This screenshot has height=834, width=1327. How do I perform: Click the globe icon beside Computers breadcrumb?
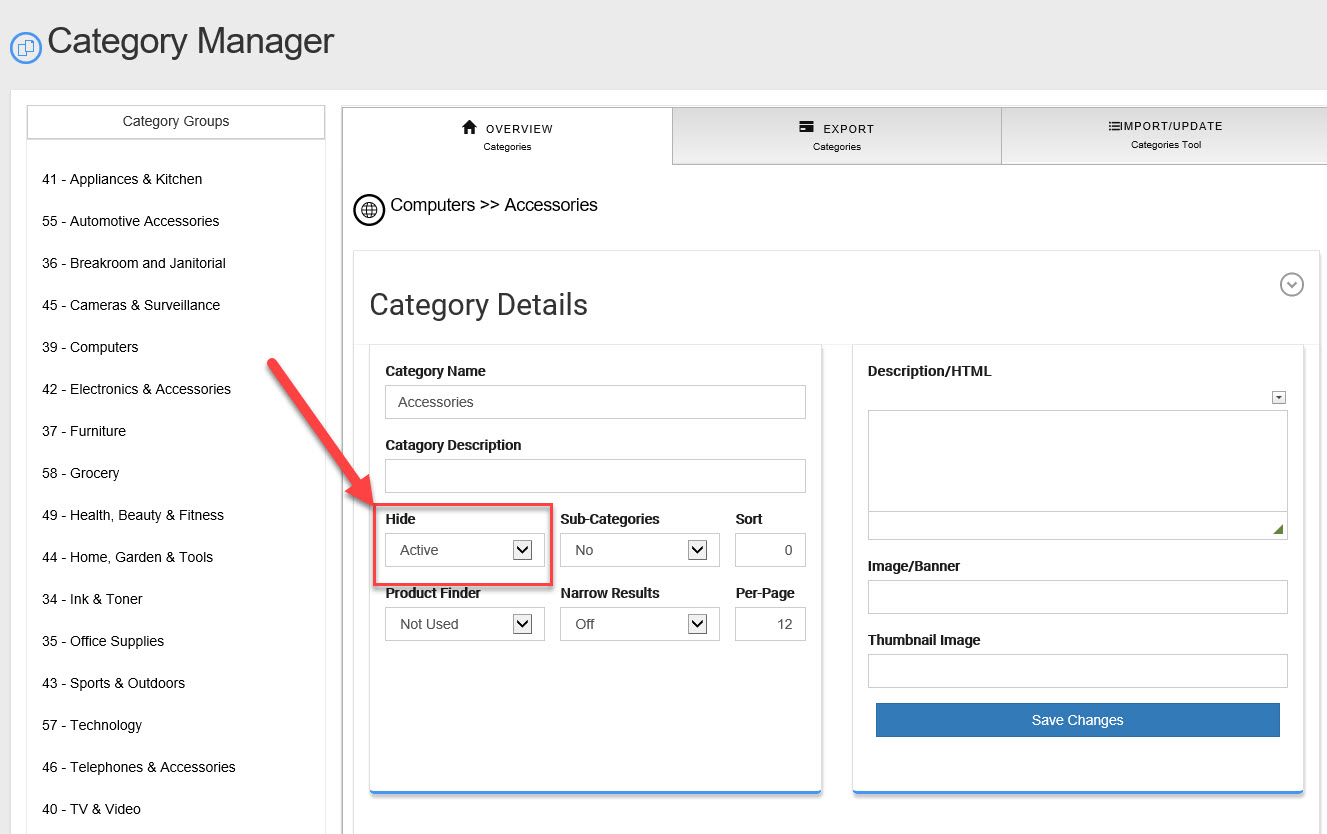(369, 210)
